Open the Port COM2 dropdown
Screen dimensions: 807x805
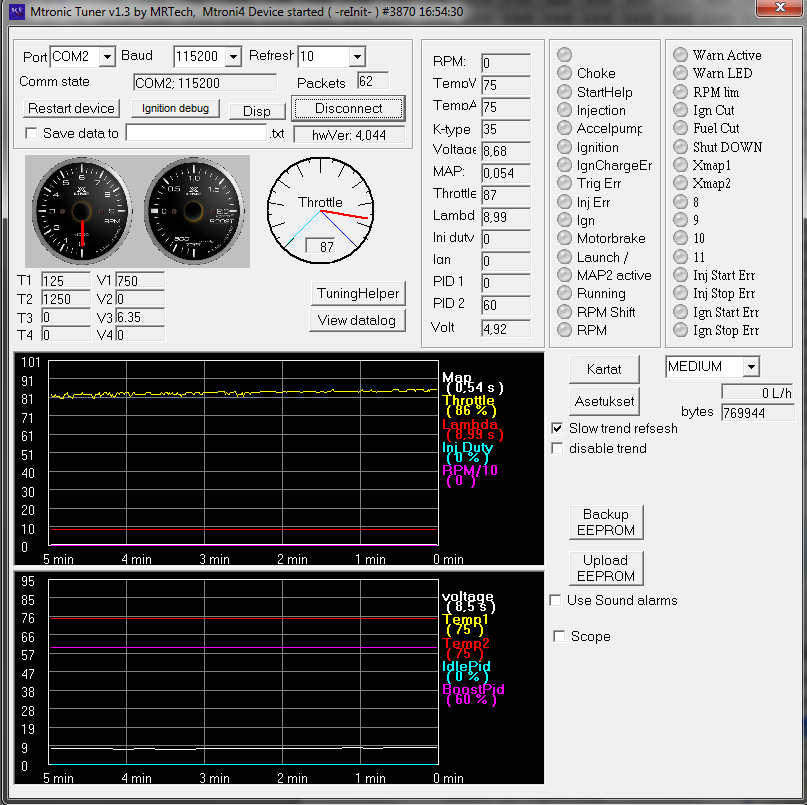coord(107,56)
